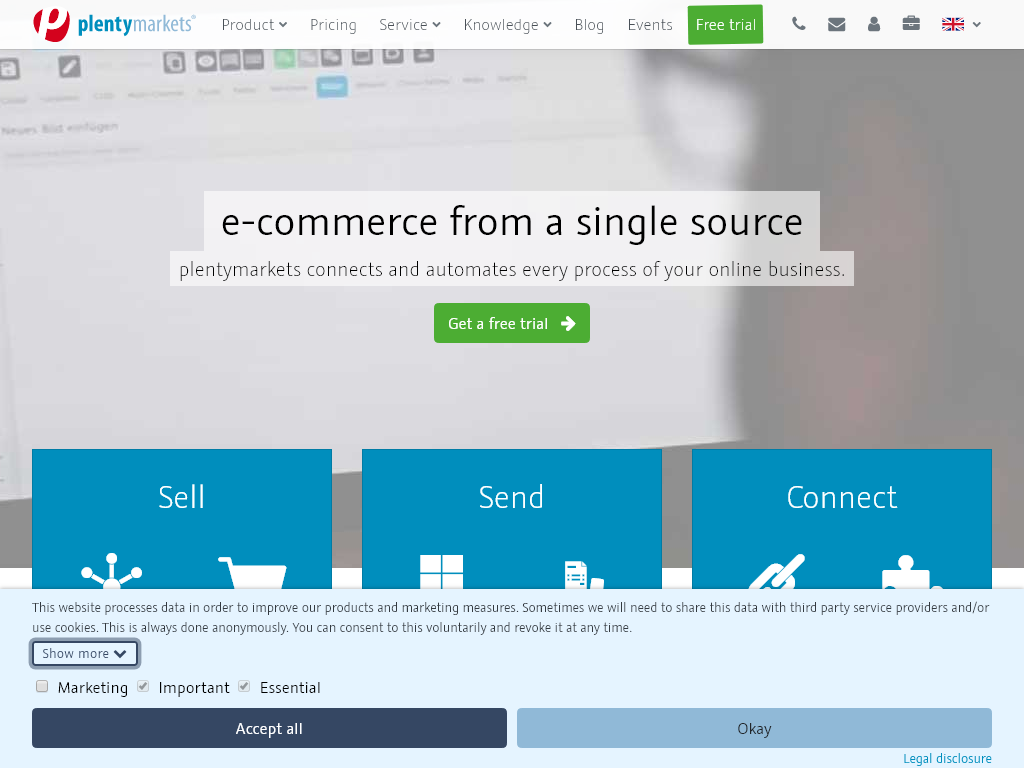Go to the Blog menu item
This screenshot has height=768, width=1024.
[x=589, y=25]
